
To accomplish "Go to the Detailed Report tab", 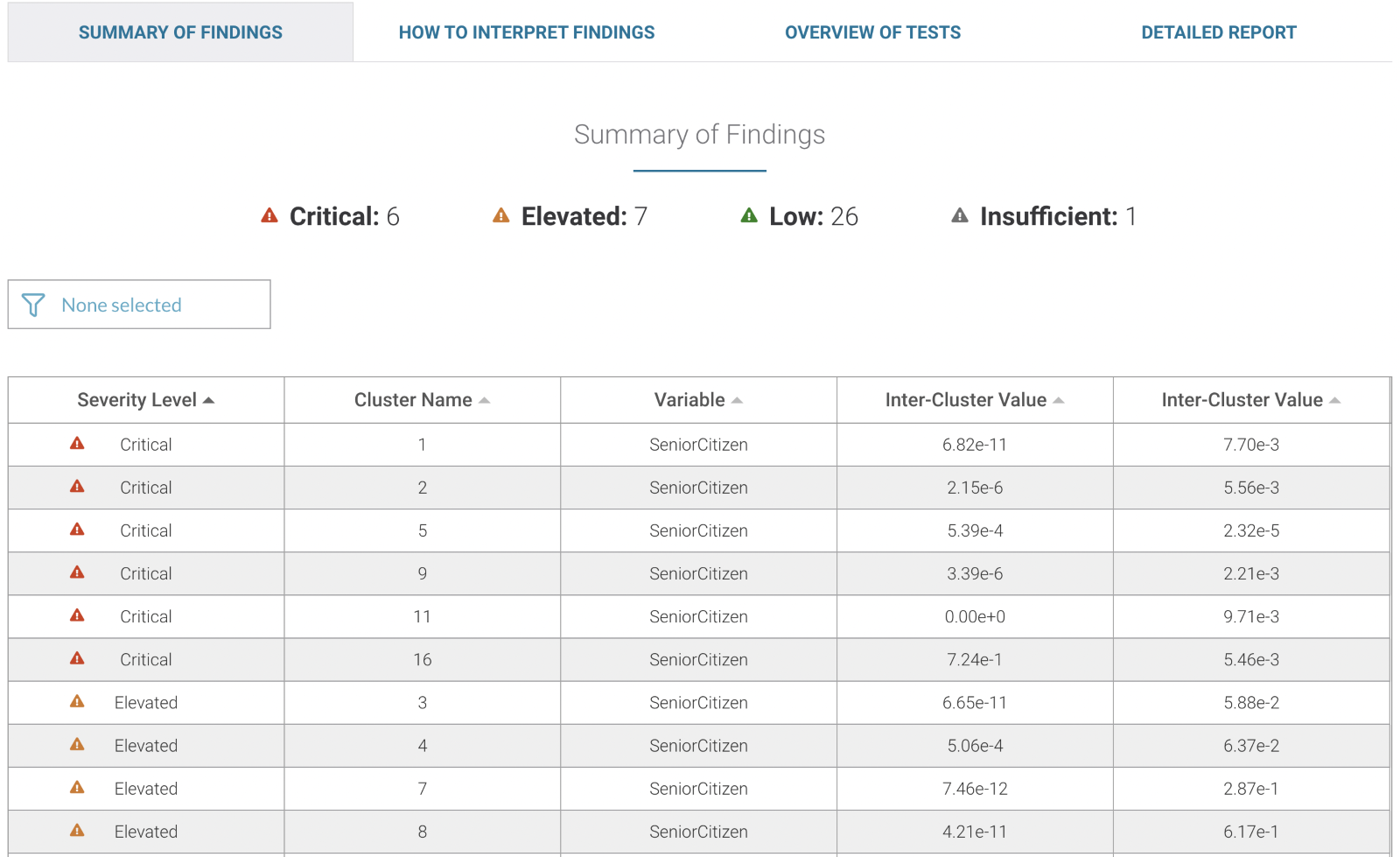I will 1218,32.
